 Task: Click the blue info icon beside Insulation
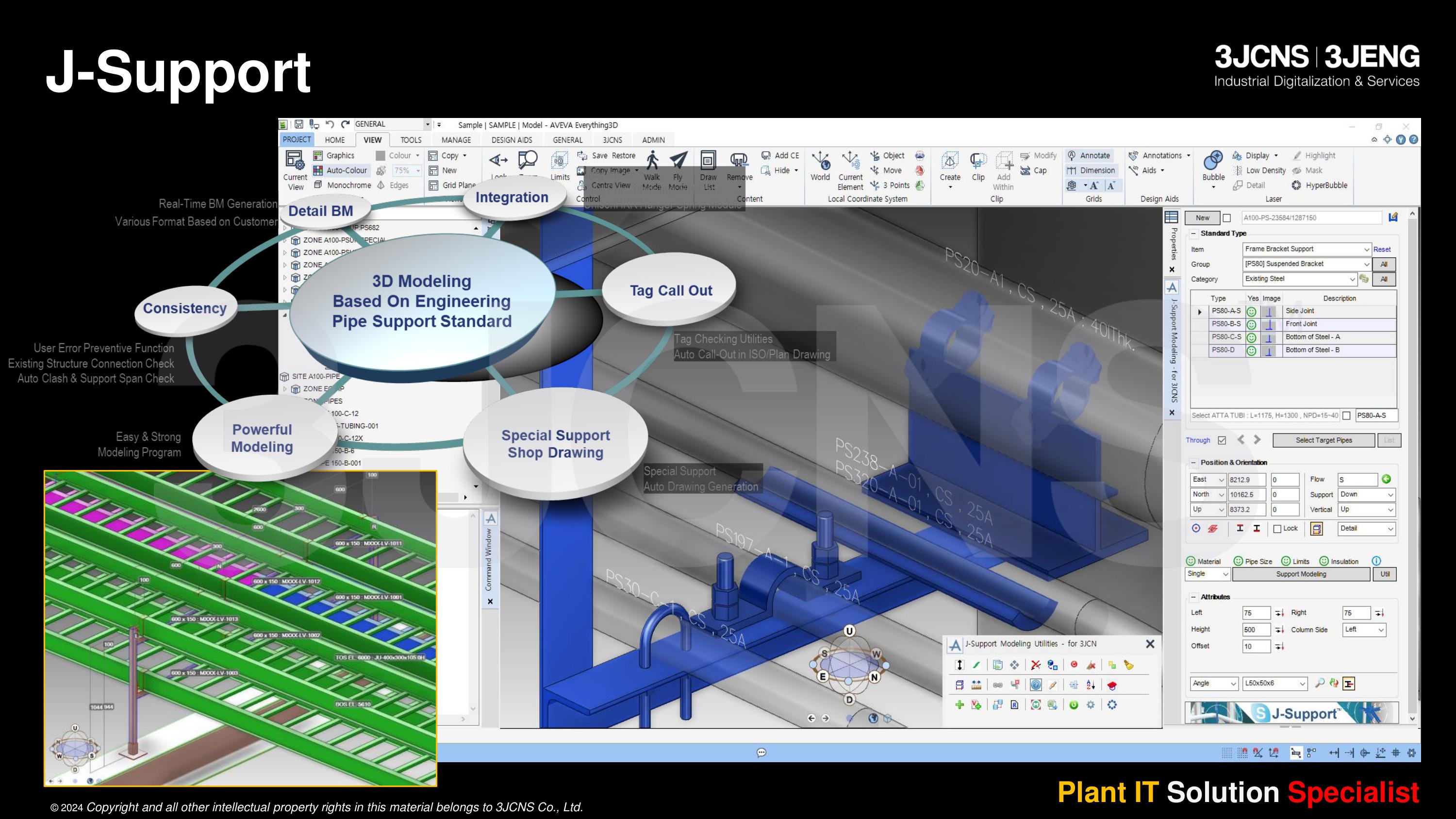coord(1376,561)
